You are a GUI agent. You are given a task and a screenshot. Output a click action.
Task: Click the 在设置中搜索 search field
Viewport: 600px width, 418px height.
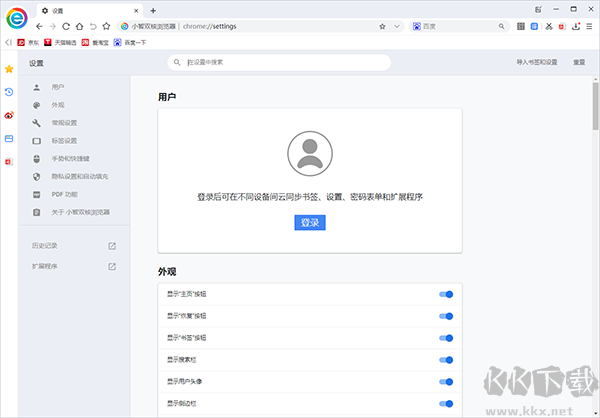(x=280, y=63)
